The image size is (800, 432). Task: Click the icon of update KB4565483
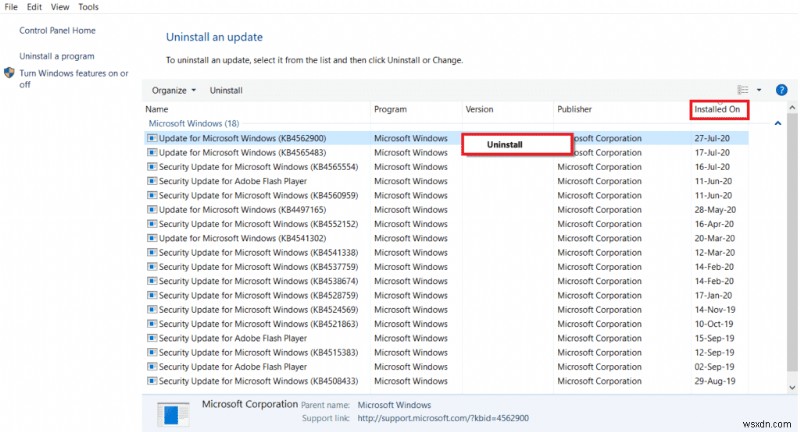(x=152, y=153)
